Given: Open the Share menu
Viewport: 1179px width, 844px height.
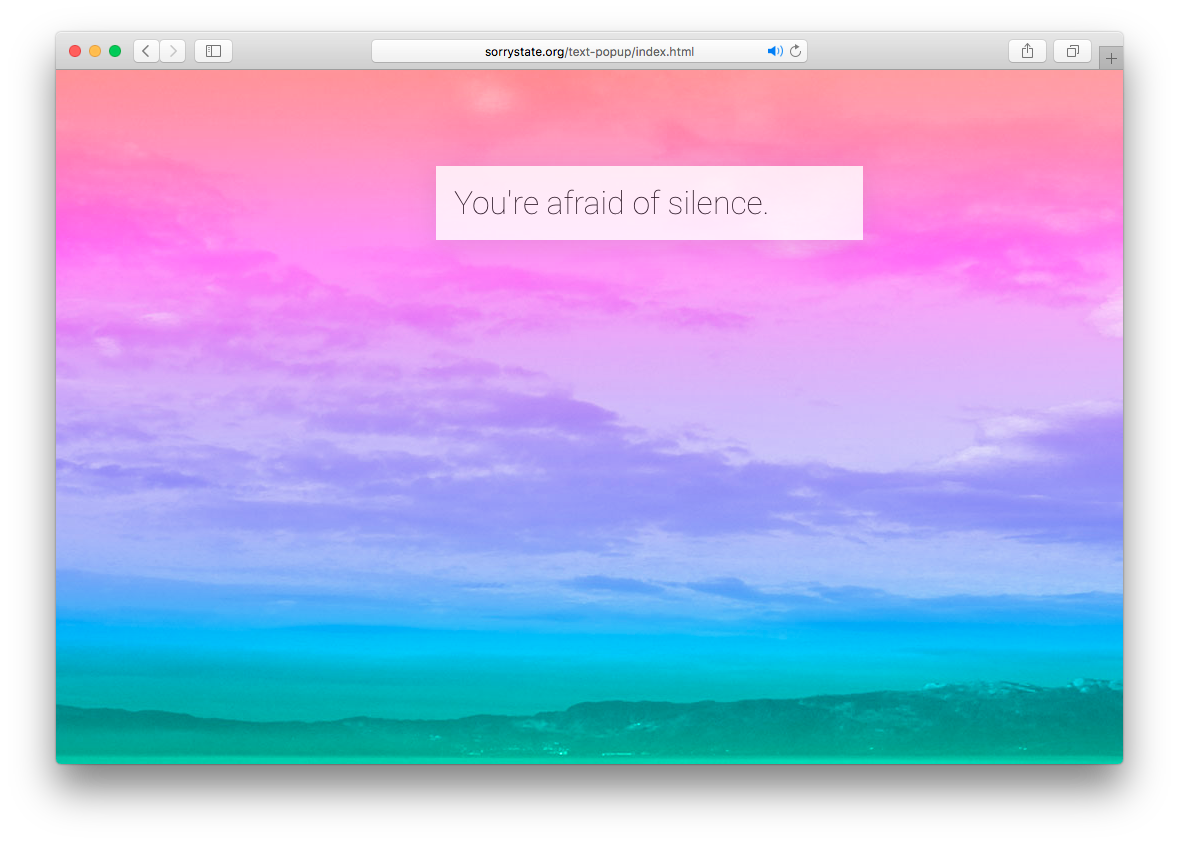Looking at the screenshot, I should 1027,51.
